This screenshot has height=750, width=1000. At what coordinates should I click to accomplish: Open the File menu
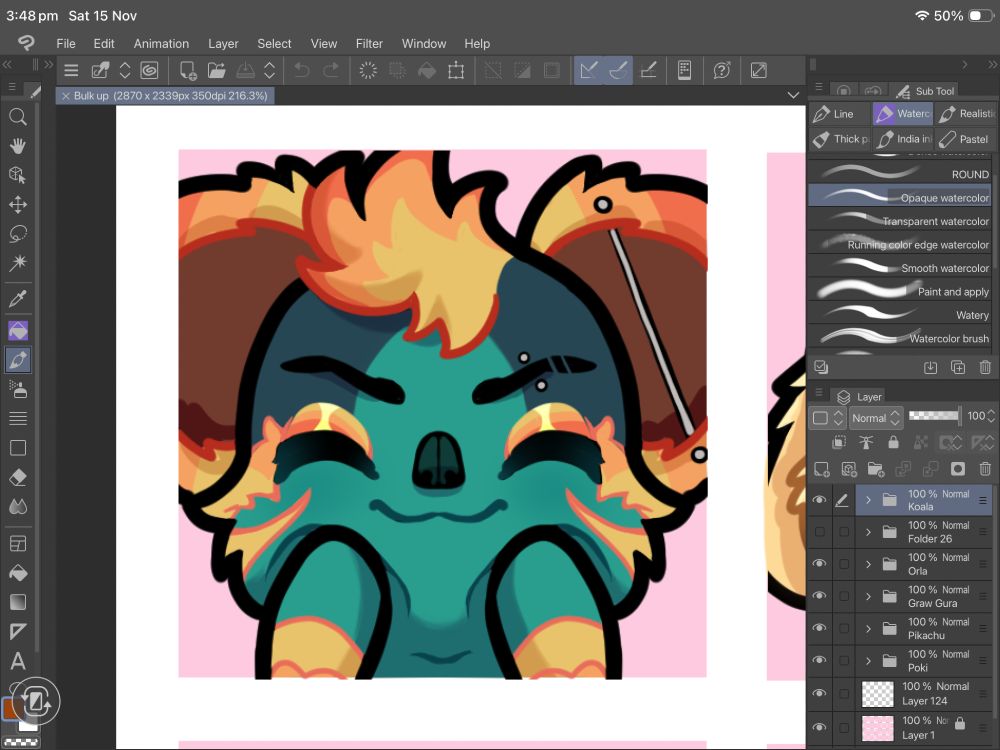66,43
